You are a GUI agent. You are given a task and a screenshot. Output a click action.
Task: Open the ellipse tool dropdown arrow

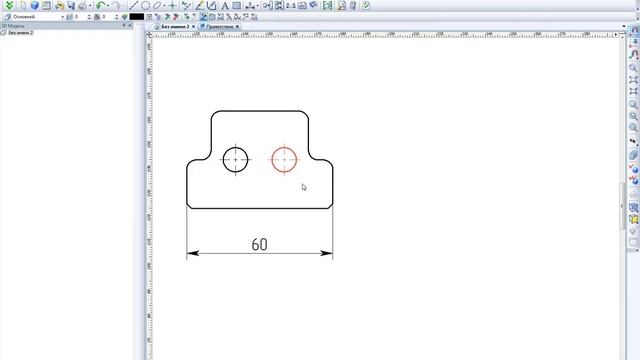(164, 6)
